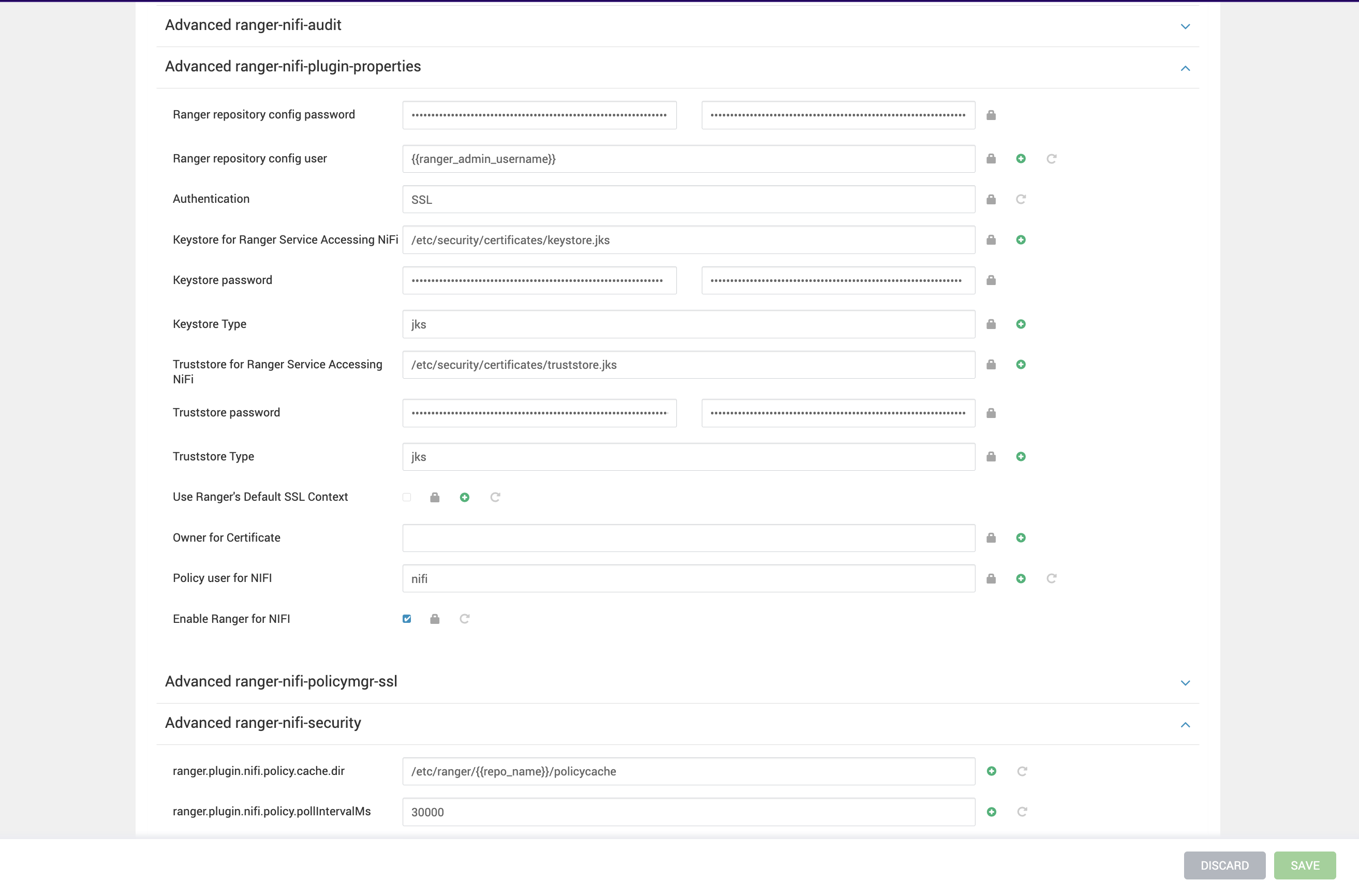Image resolution: width=1359 pixels, height=896 pixels.
Task: Edit Keystore Type field
Action: coord(688,324)
